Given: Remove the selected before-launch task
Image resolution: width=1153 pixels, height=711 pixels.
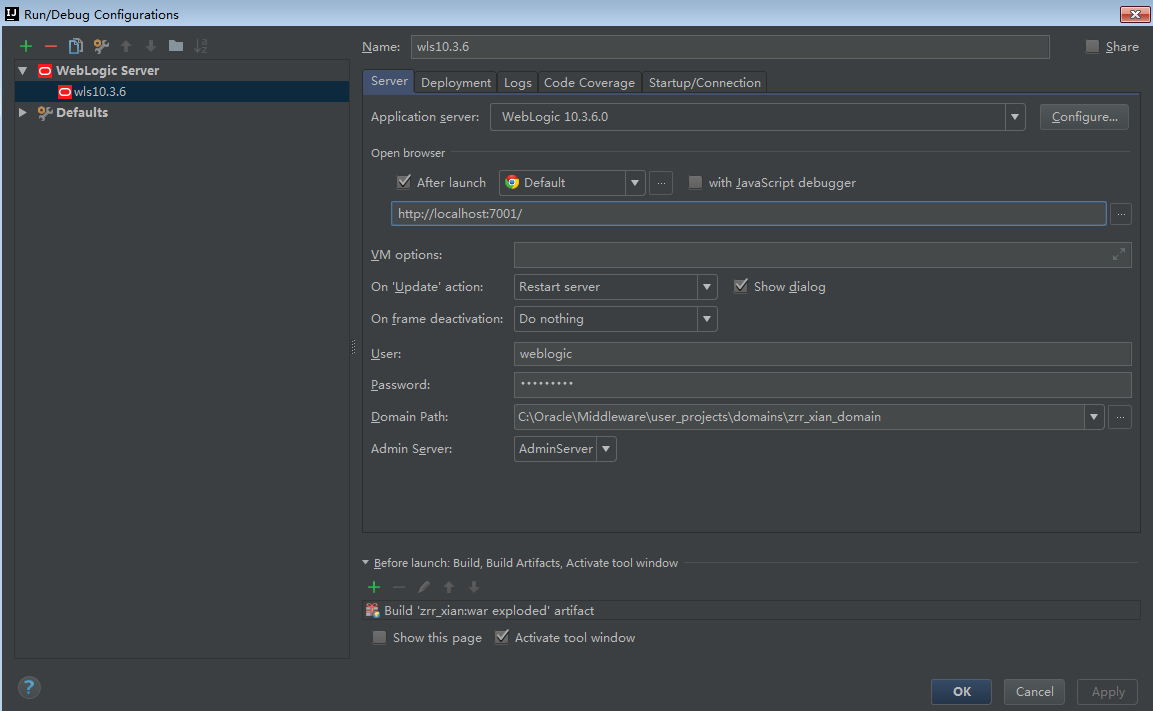Looking at the screenshot, I should click(x=399, y=587).
